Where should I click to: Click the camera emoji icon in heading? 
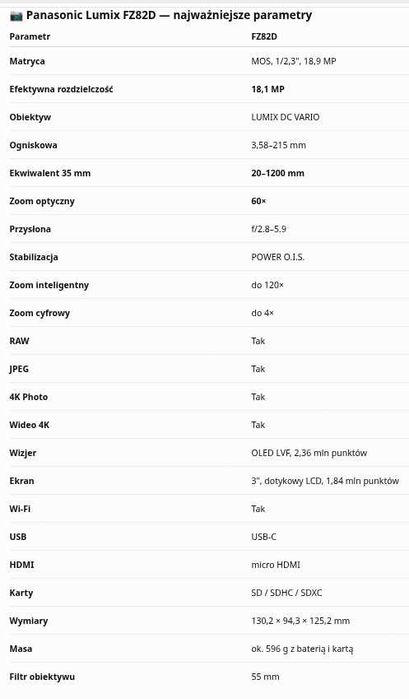(x=16, y=16)
